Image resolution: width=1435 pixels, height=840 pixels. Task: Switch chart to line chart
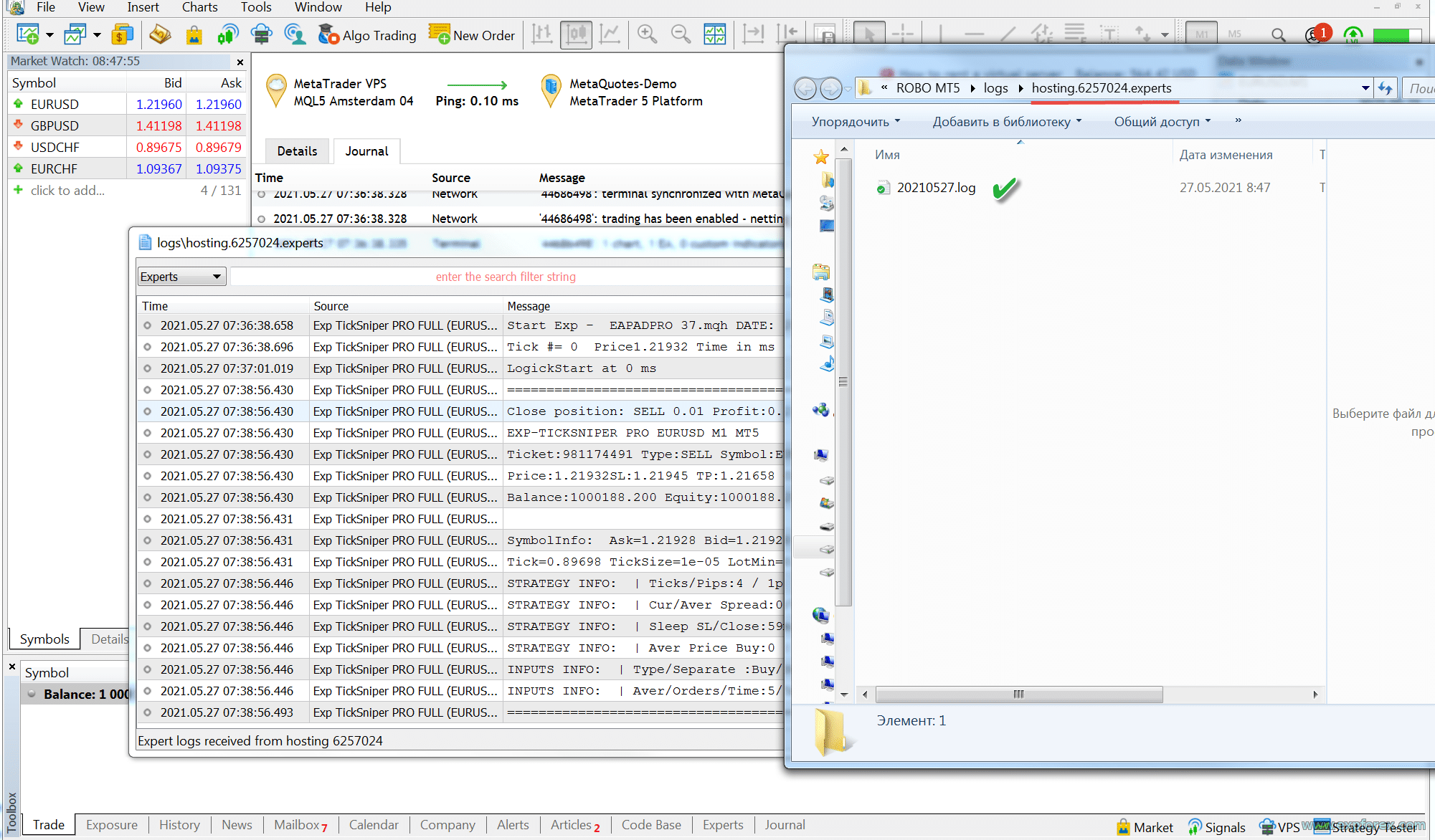610,34
